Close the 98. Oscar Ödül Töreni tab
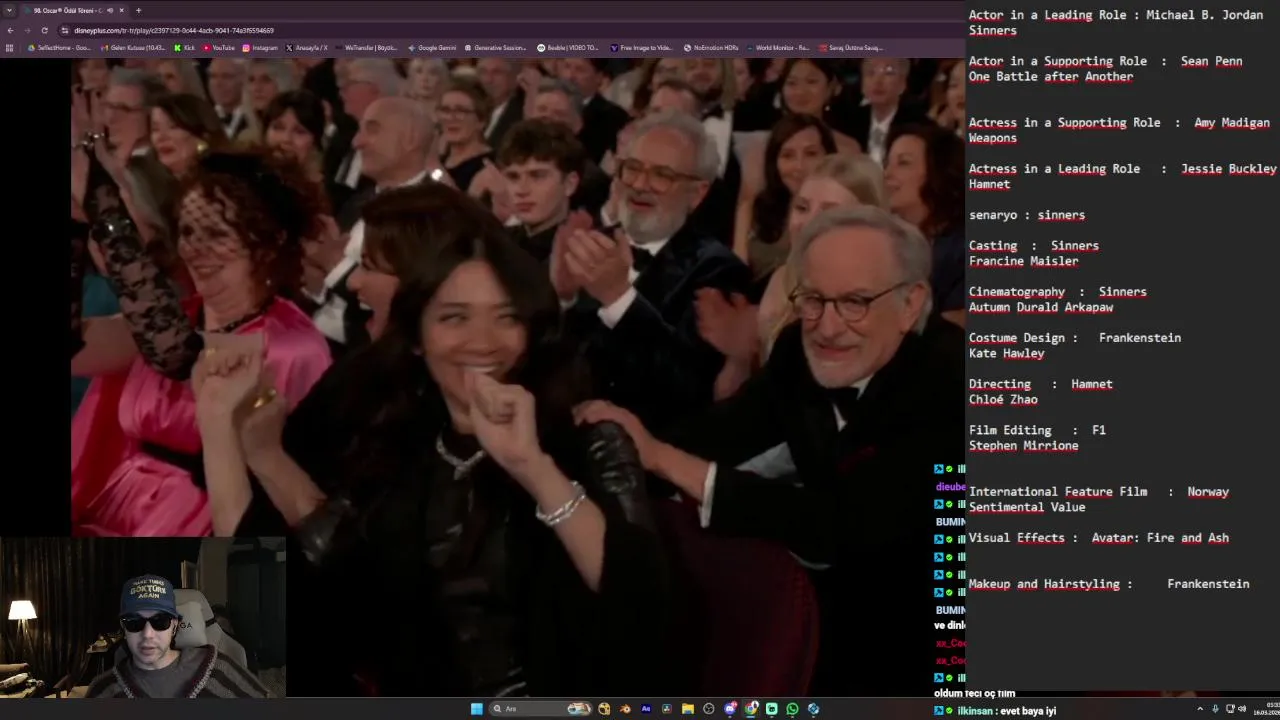1280x720 pixels. click(122, 10)
